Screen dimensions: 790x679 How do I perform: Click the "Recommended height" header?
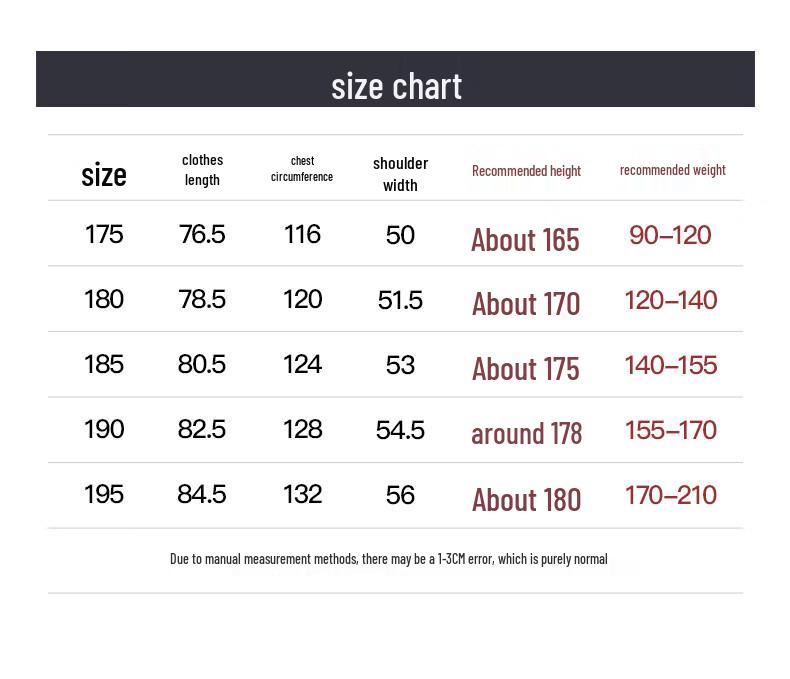[x=526, y=171]
